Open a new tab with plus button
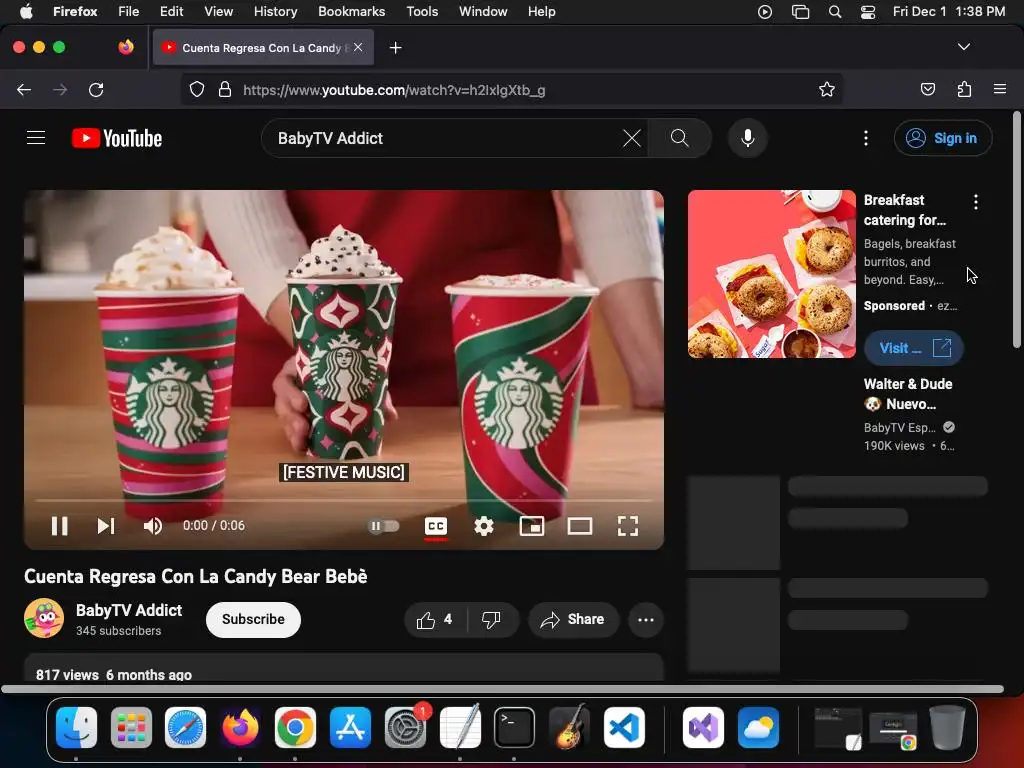The image size is (1024, 768). 395,48
